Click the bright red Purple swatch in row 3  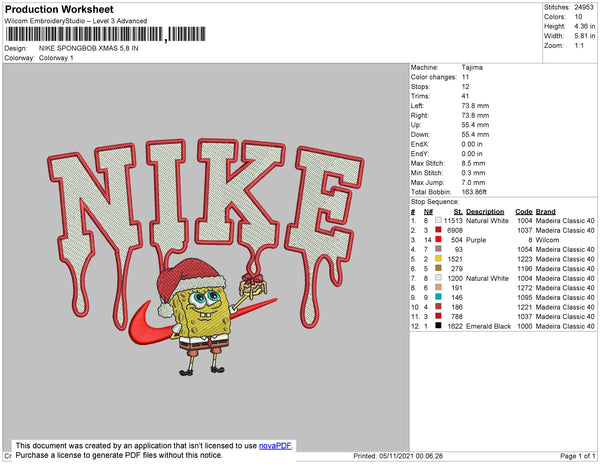pyautogui.click(x=438, y=239)
